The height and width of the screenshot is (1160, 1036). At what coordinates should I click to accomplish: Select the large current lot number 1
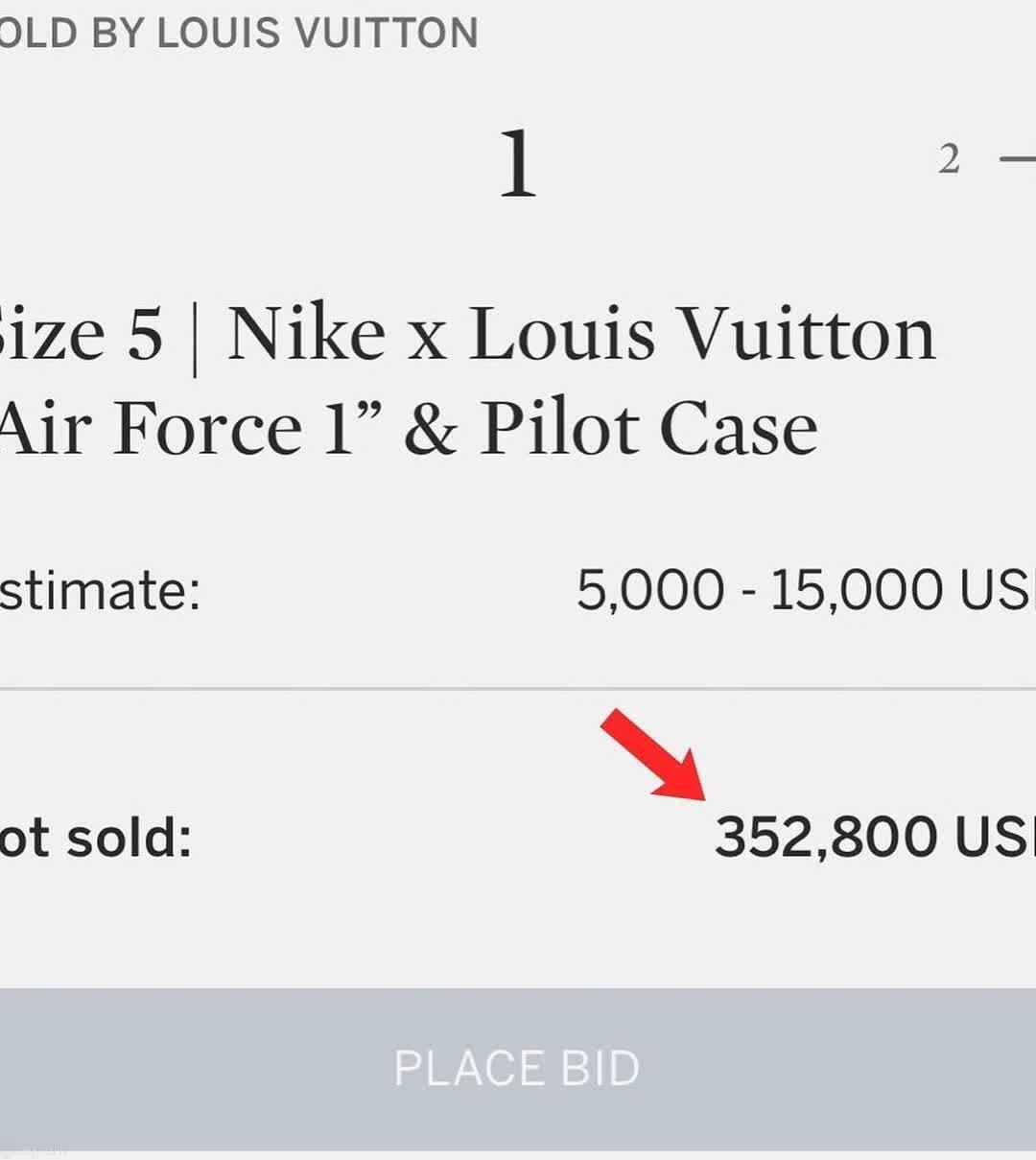click(x=518, y=164)
